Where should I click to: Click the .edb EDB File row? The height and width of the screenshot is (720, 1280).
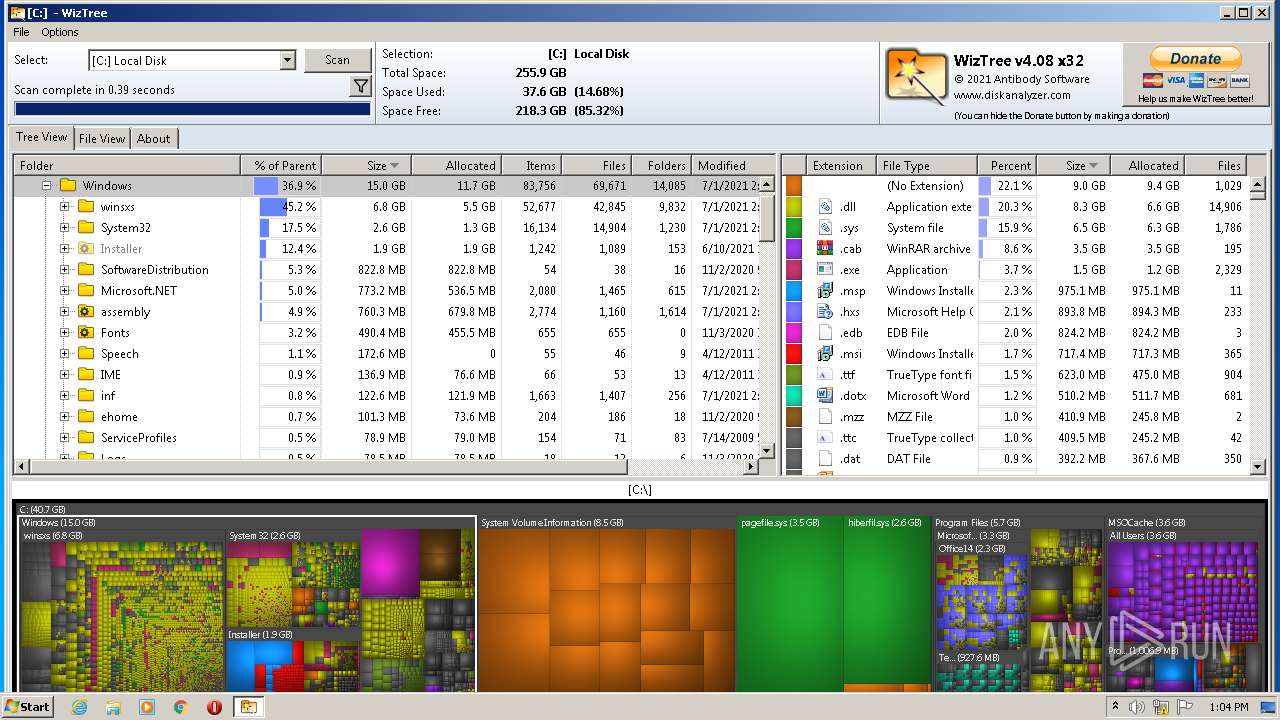tap(1016, 333)
